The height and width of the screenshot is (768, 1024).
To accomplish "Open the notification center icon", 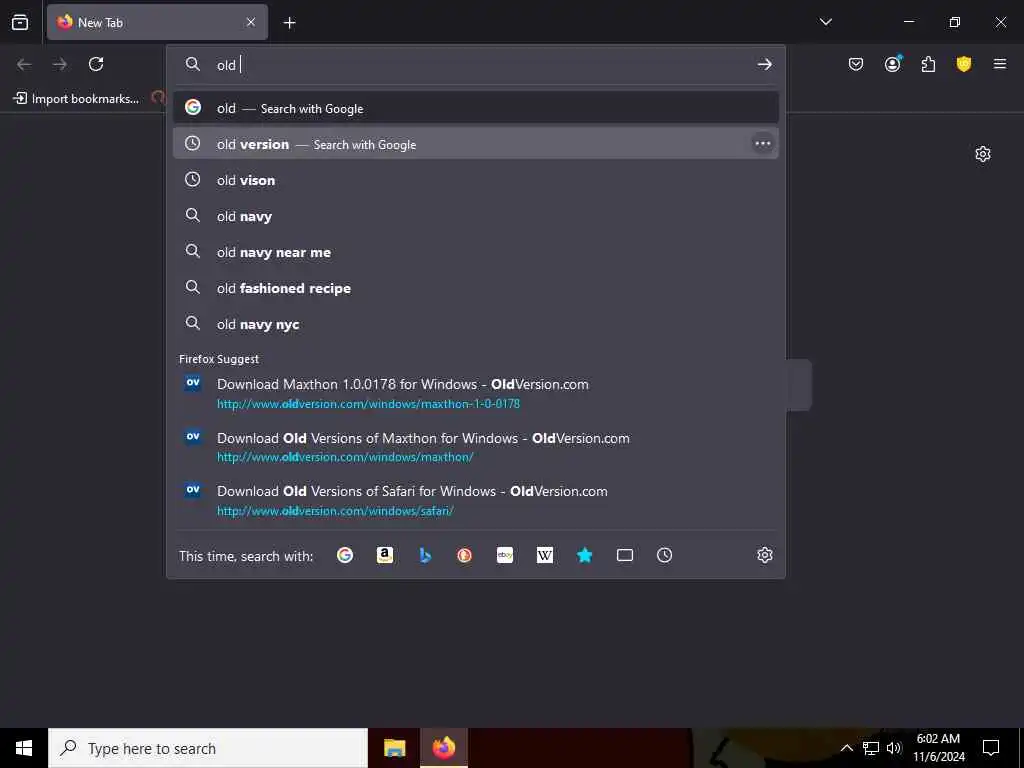I will click(x=991, y=748).
